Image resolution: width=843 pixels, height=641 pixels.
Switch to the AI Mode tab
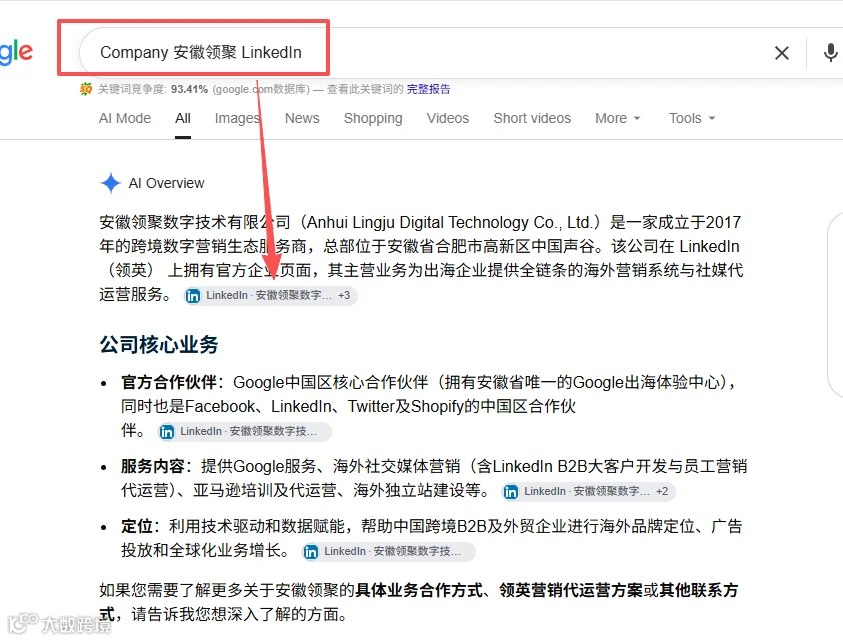point(125,118)
